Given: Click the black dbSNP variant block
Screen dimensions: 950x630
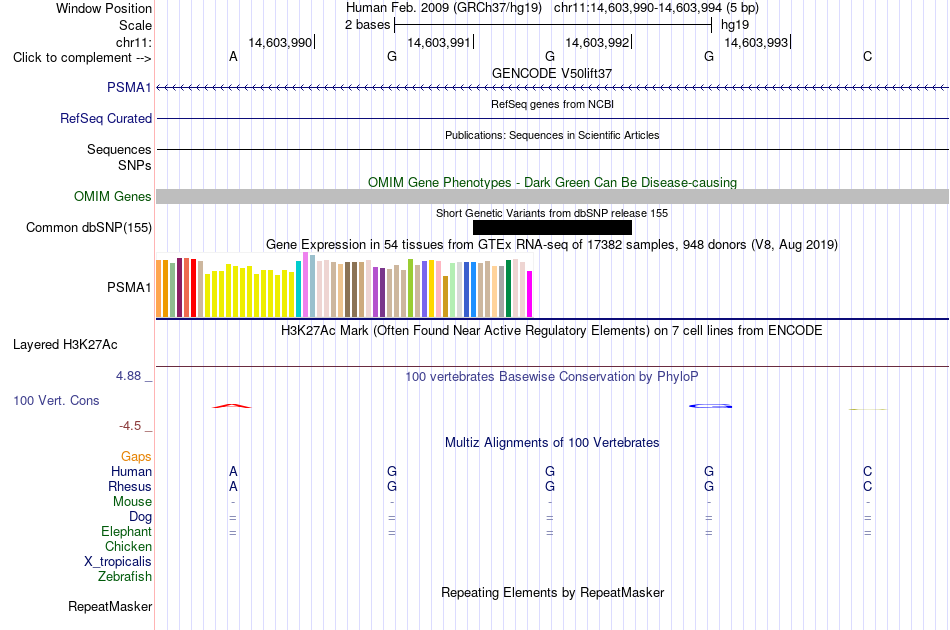Looking at the screenshot, I should (x=552, y=227).
